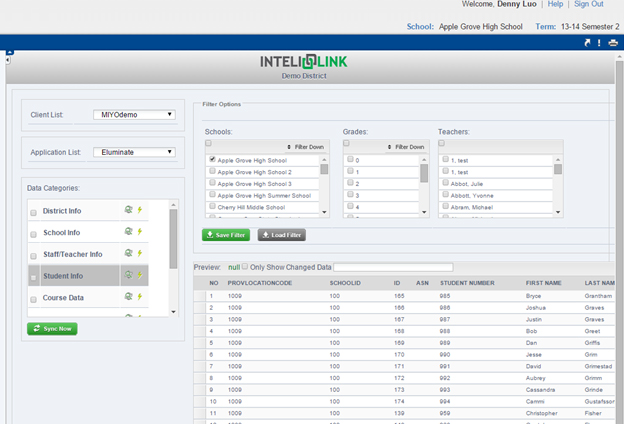
Task: Click Schools Filter Down control
Action: (306, 147)
